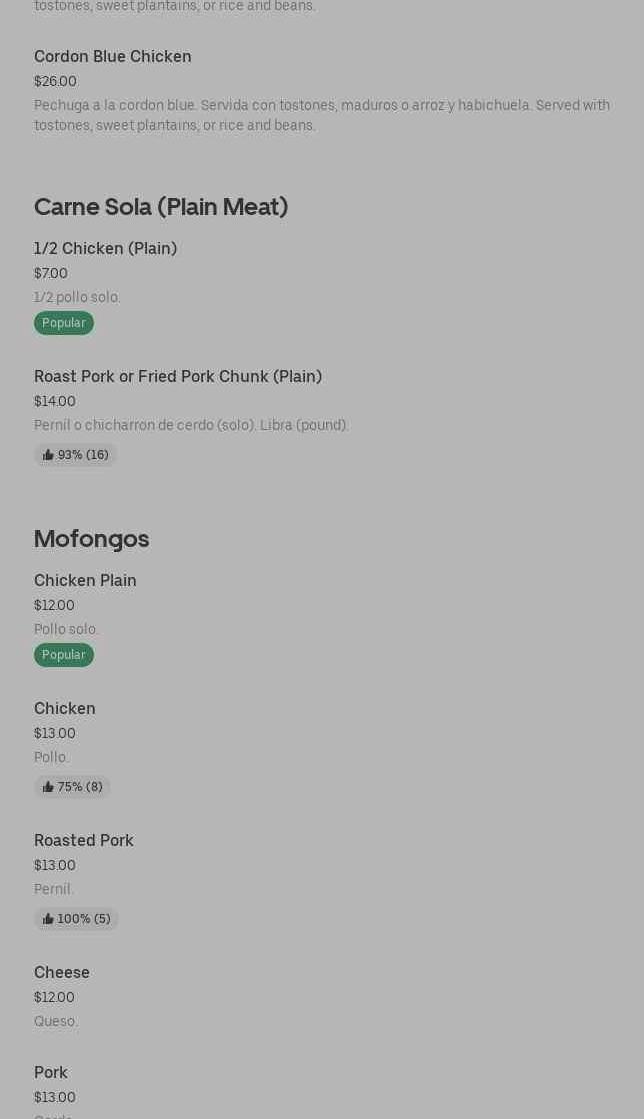Click the $14.00 price label
644x1119 pixels.
pyautogui.click(x=55, y=402)
